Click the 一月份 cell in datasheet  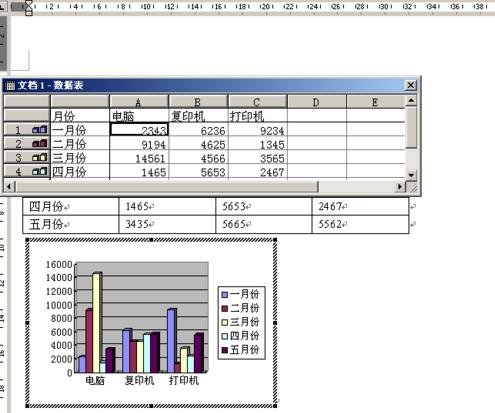(x=80, y=130)
